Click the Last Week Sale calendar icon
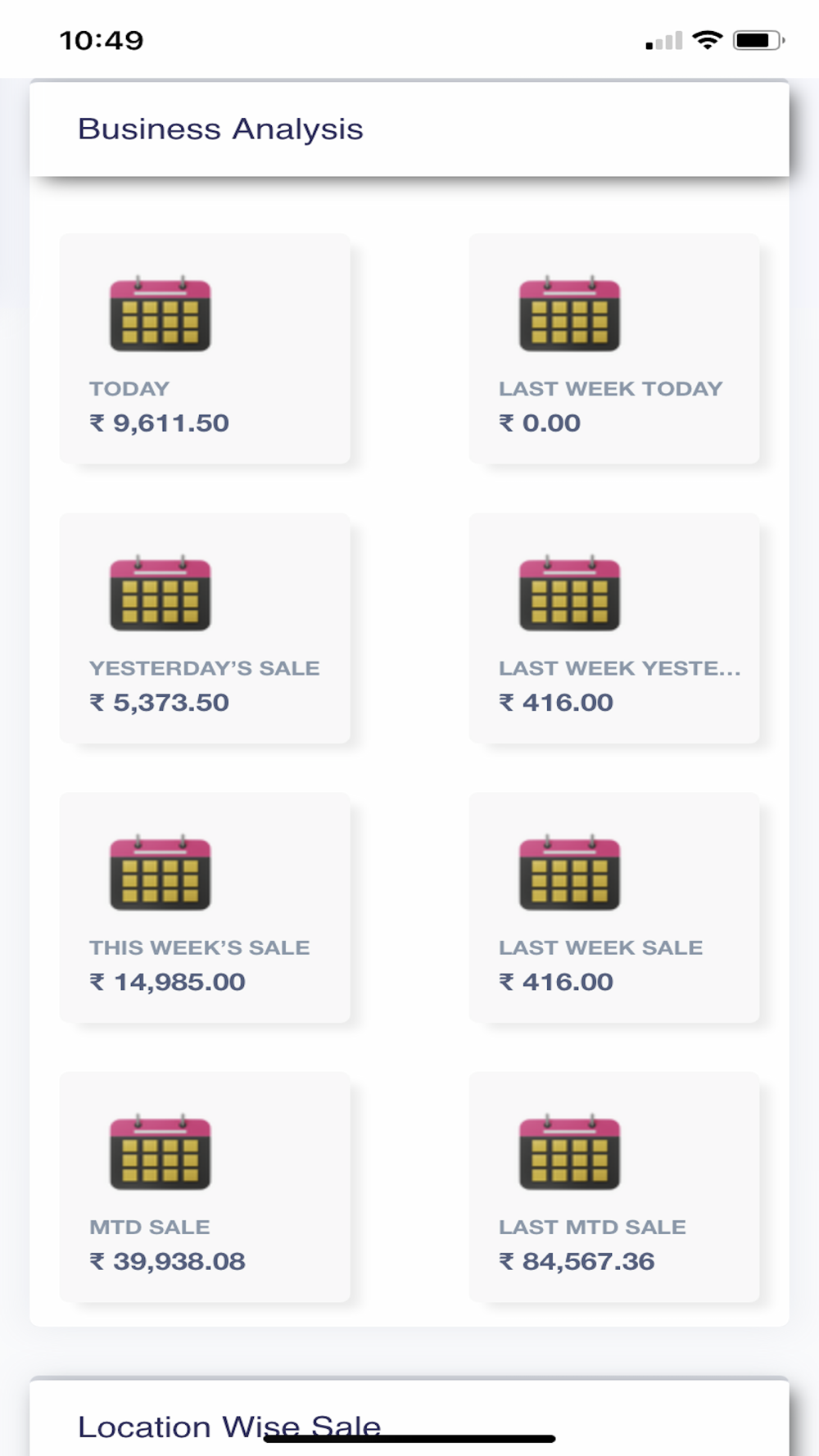The image size is (819, 1456). [570, 873]
